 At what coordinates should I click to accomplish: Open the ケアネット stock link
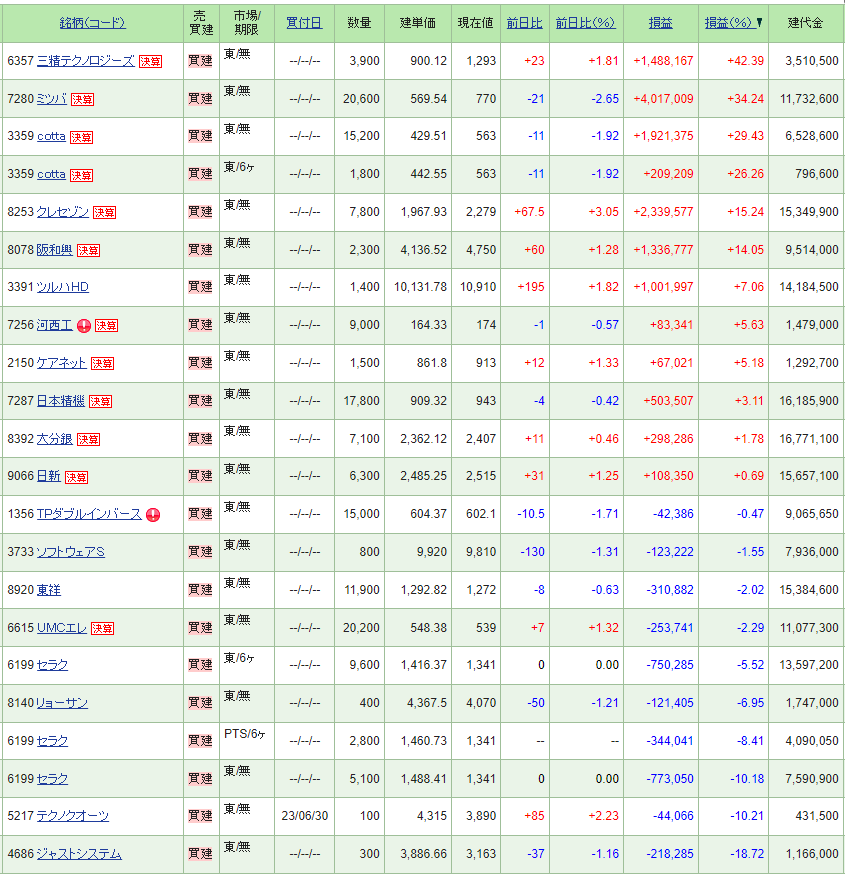(x=62, y=363)
